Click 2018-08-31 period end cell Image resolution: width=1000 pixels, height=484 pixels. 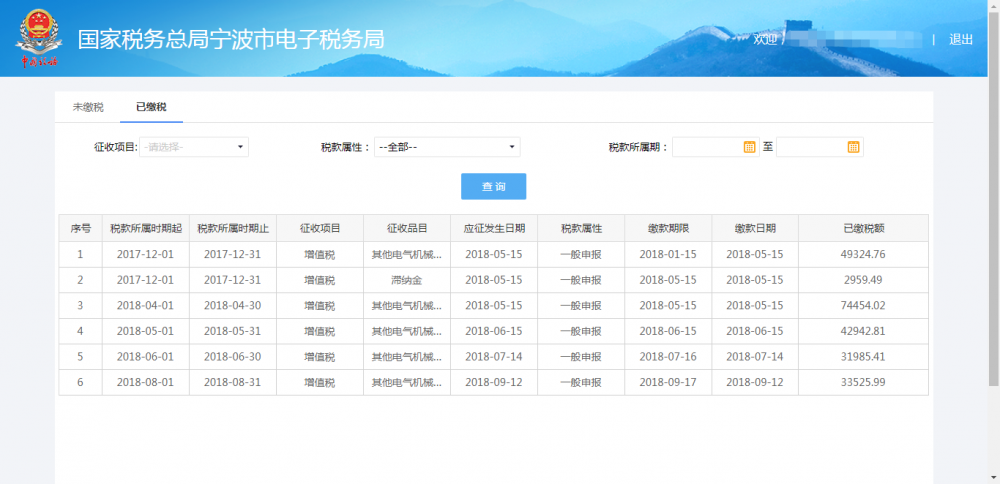point(233,382)
